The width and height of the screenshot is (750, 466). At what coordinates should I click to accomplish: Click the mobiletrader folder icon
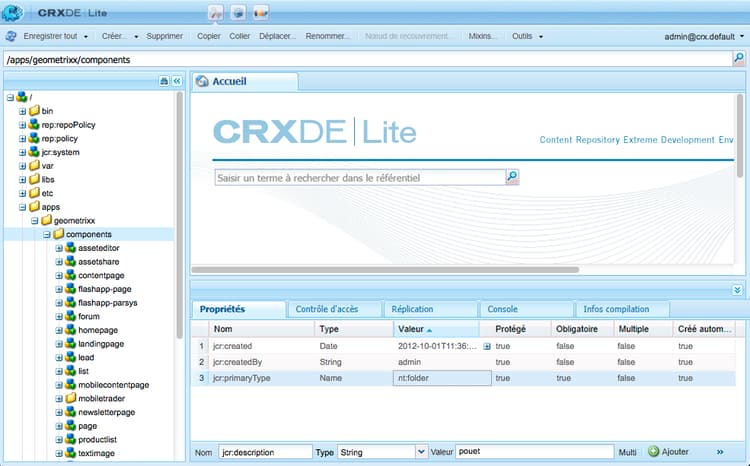point(71,398)
